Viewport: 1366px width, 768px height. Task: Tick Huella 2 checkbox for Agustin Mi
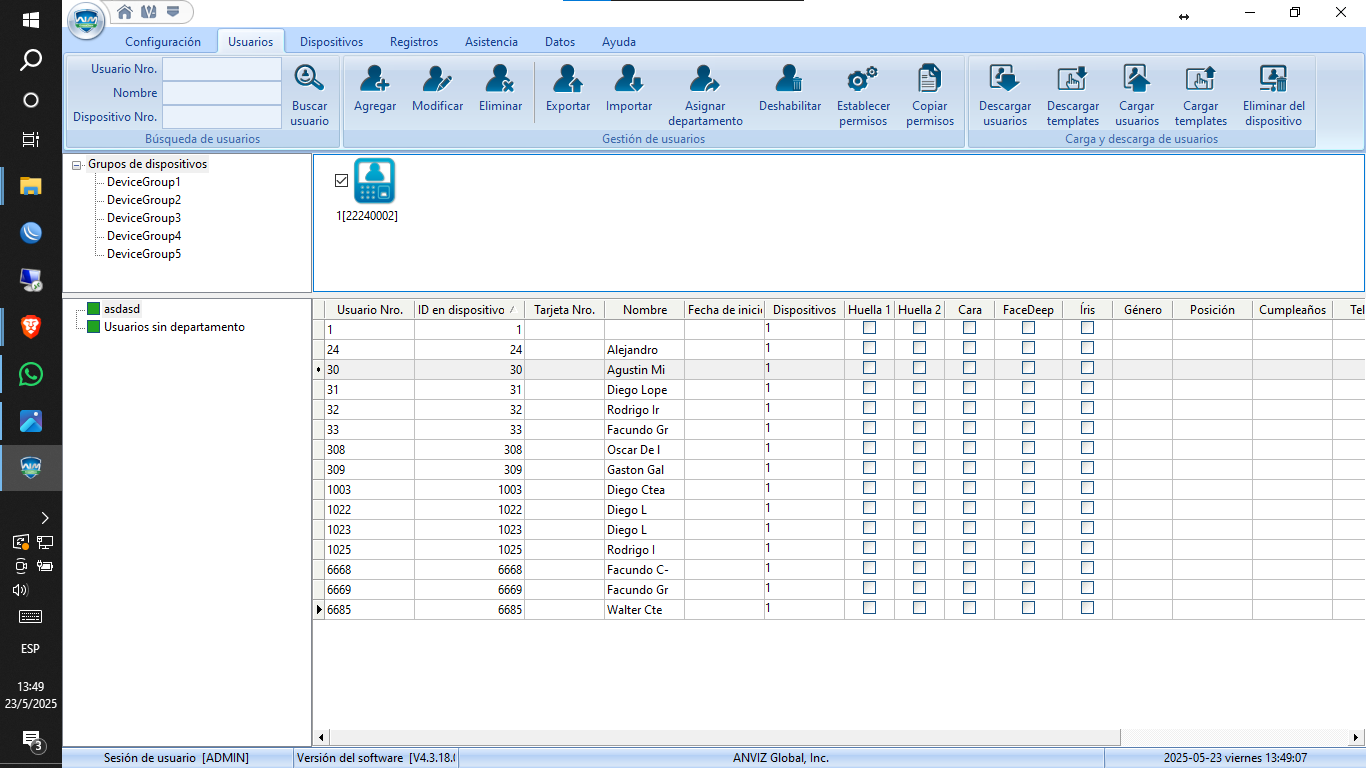tap(919, 368)
